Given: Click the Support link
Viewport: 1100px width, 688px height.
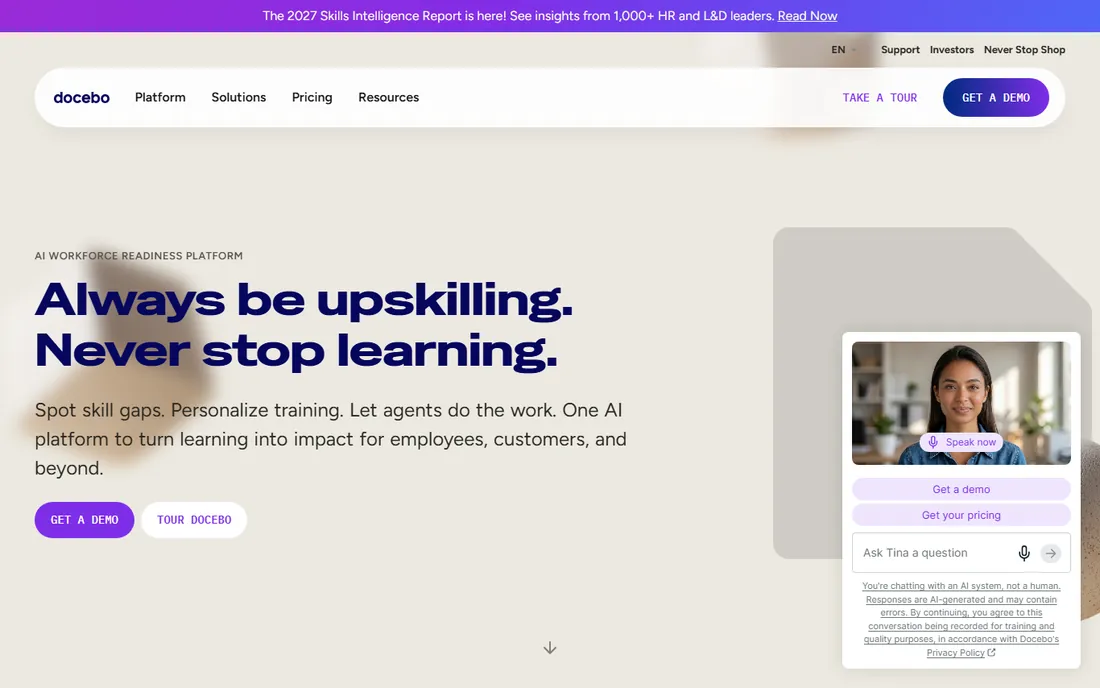Looking at the screenshot, I should 900,50.
